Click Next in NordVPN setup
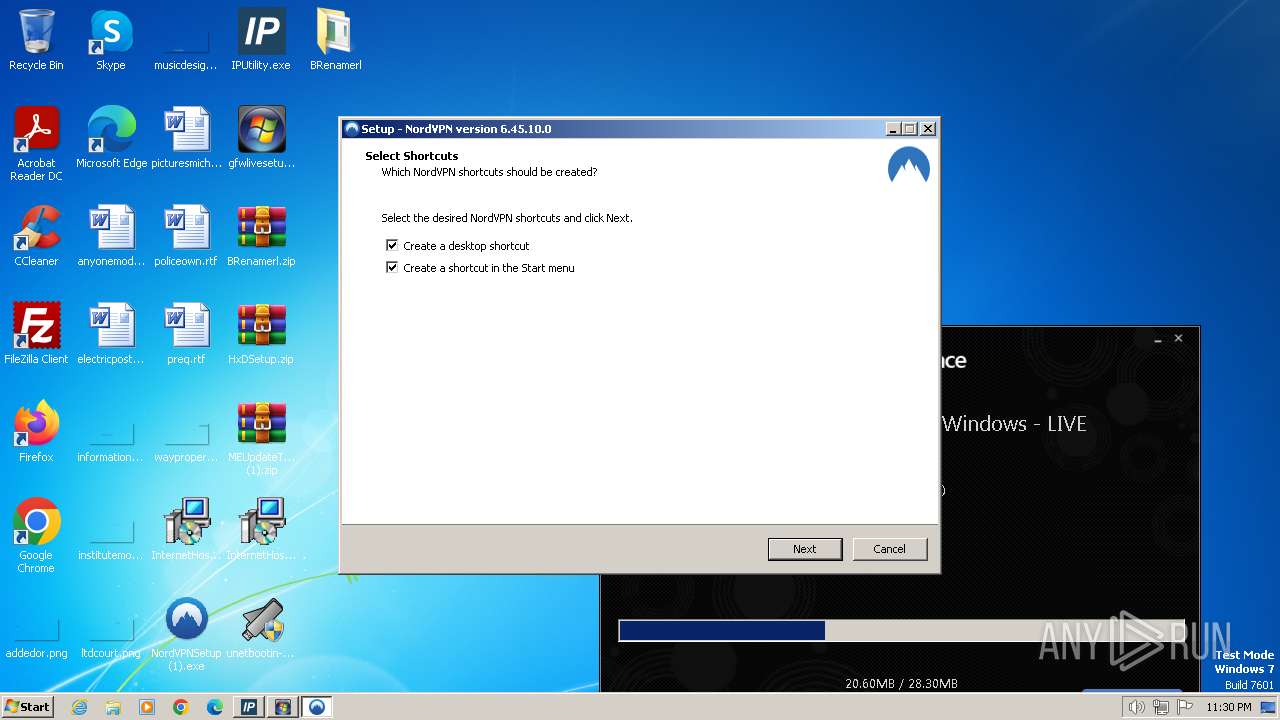1280x720 pixels. [x=804, y=549]
